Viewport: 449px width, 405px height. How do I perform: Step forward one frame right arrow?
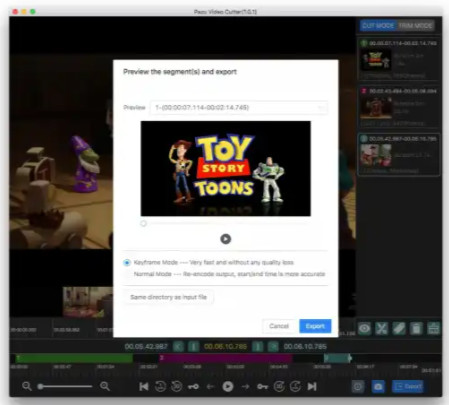click(x=246, y=387)
